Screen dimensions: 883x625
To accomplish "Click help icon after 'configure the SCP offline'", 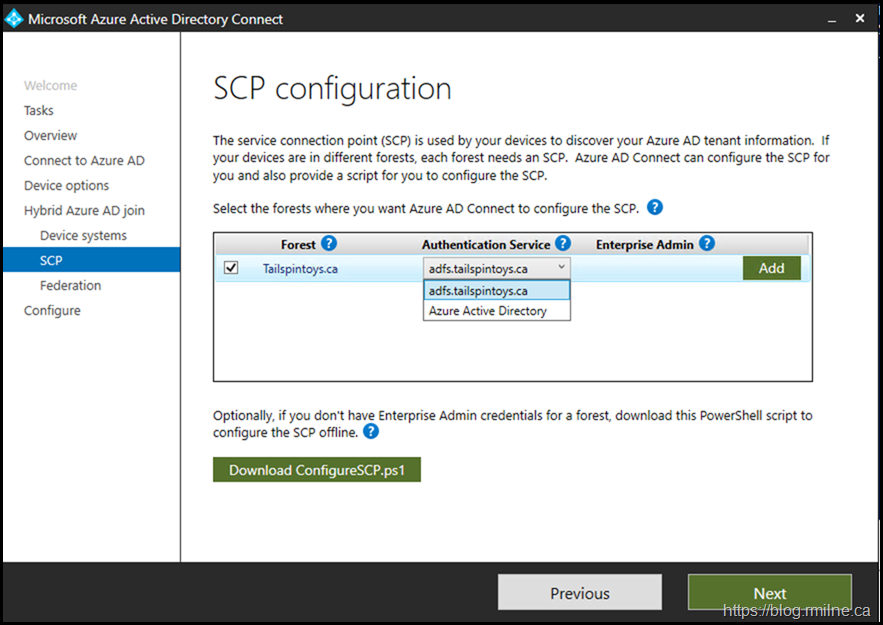I will coord(371,432).
